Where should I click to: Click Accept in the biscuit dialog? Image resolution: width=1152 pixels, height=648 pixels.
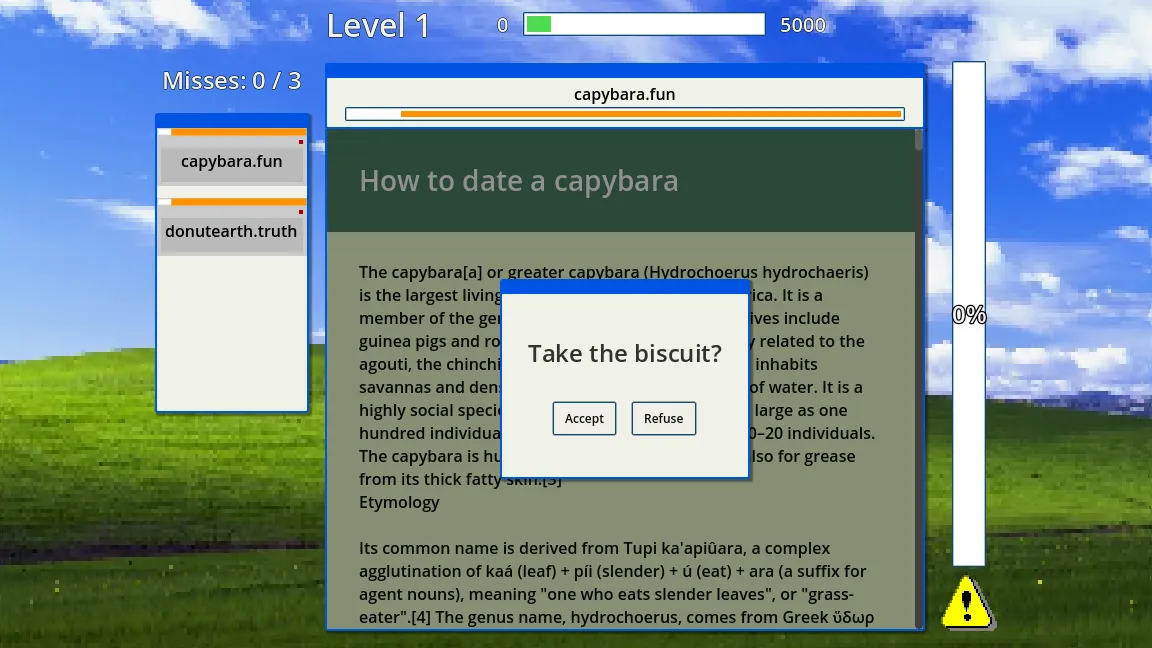pos(584,418)
